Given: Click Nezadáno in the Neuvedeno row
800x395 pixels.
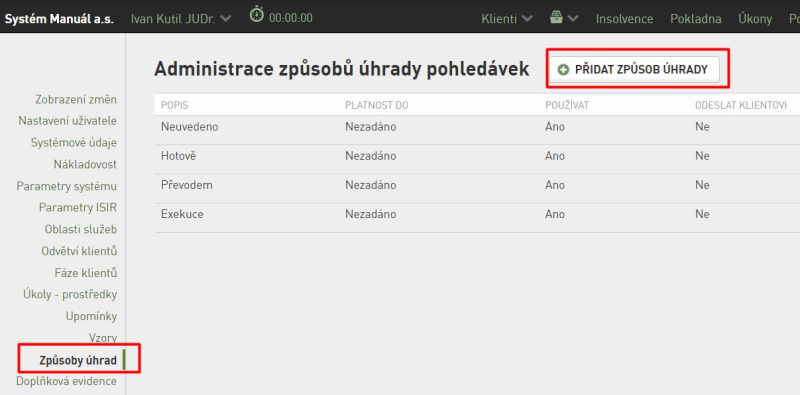Looking at the screenshot, I should [370, 127].
